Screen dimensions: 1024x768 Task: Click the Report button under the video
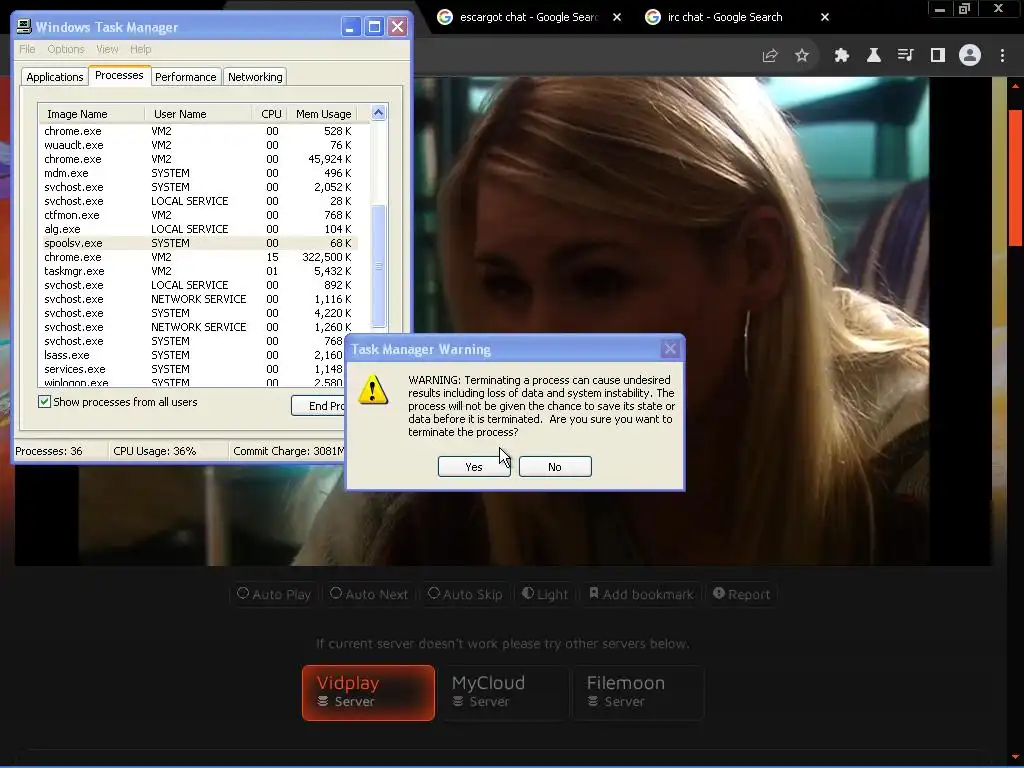741,594
